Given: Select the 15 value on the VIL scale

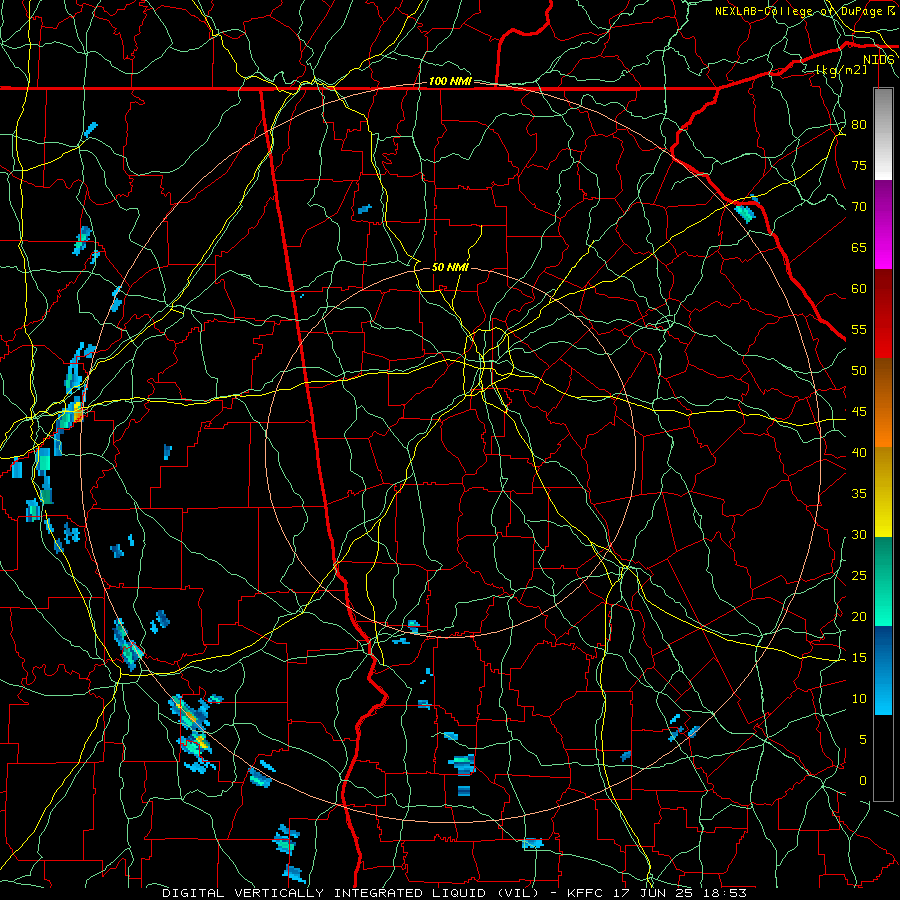Looking at the screenshot, I should tap(859, 658).
